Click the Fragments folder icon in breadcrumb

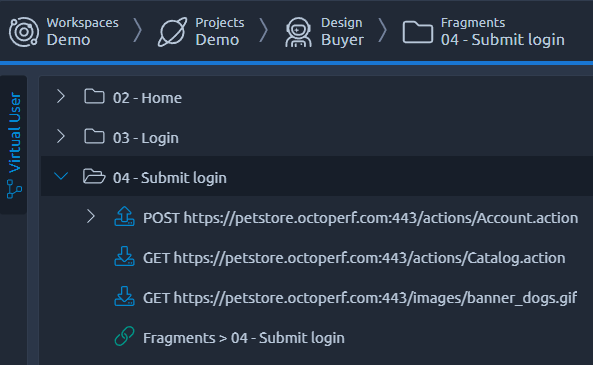(x=418, y=32)
